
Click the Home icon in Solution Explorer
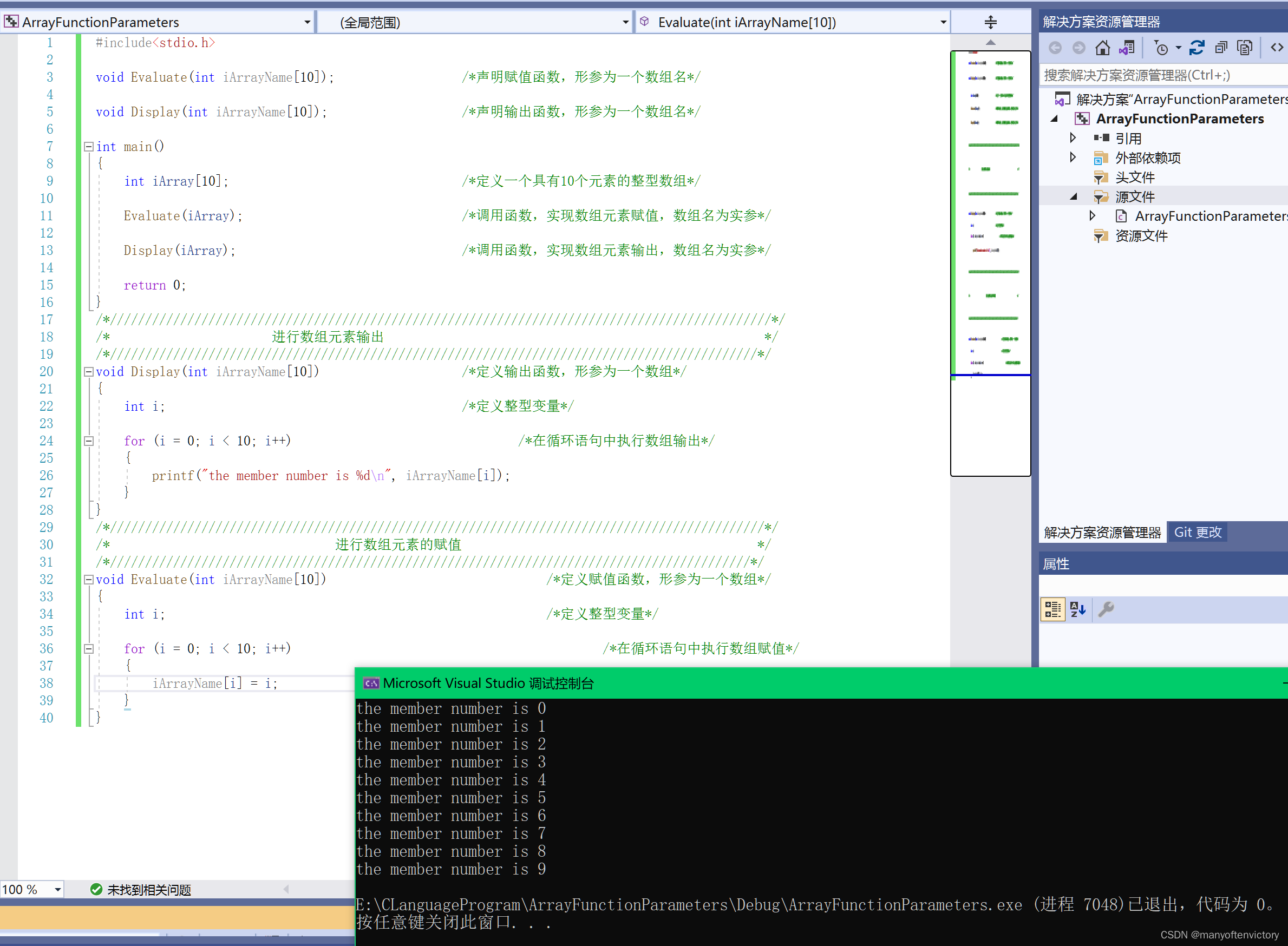(x=1102, y=48)
